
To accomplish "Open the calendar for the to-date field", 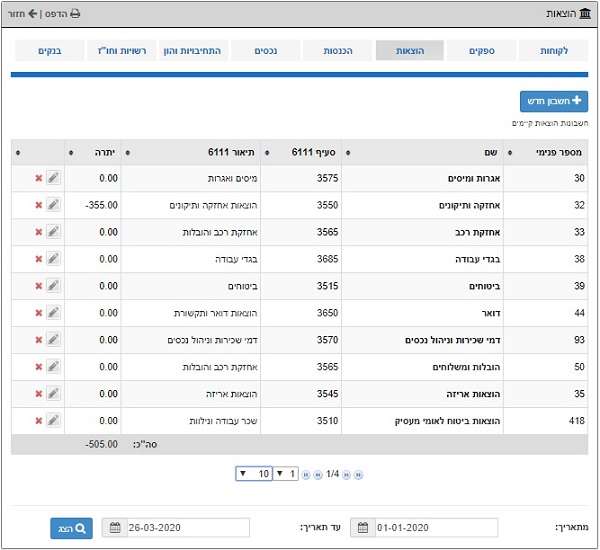I will tap(115, 527).
